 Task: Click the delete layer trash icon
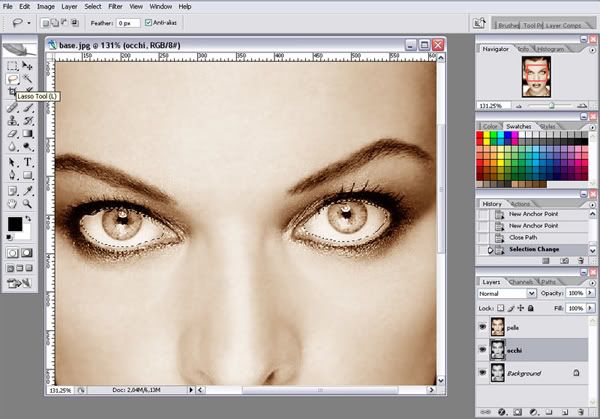pyautogui.click(x=581, y=412)
